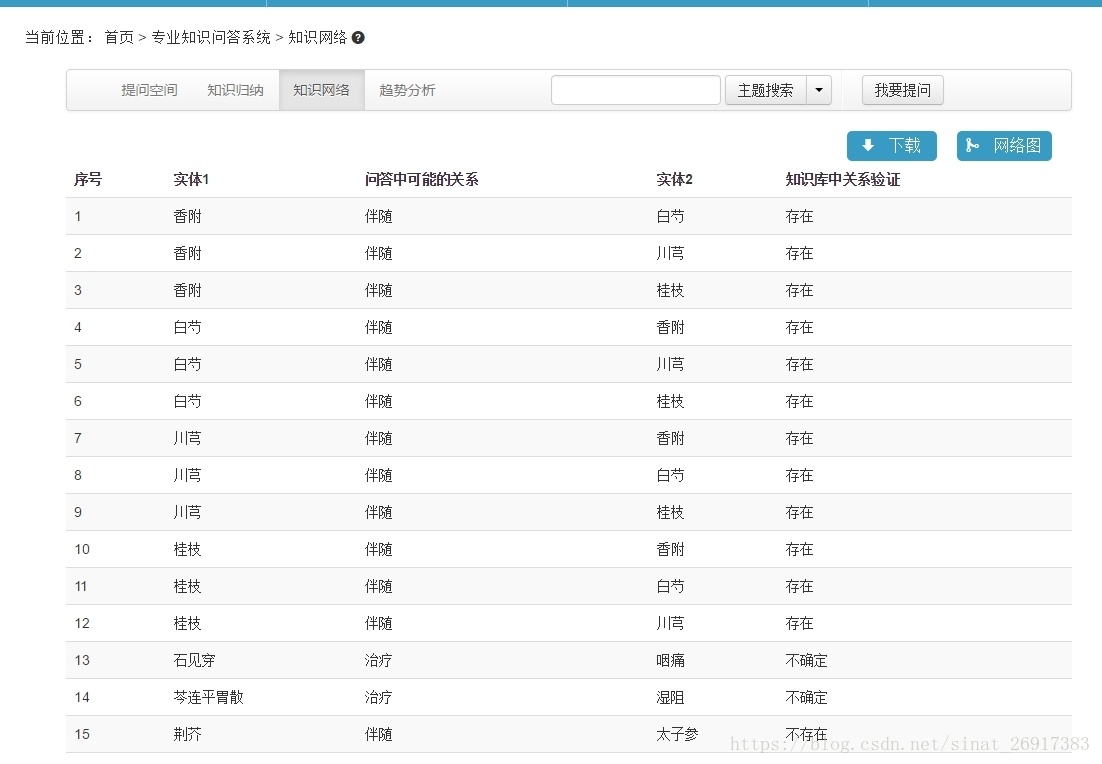Select 芩连平胃散 in row 14
The image size is (1102, 764).
coord(209,697)
